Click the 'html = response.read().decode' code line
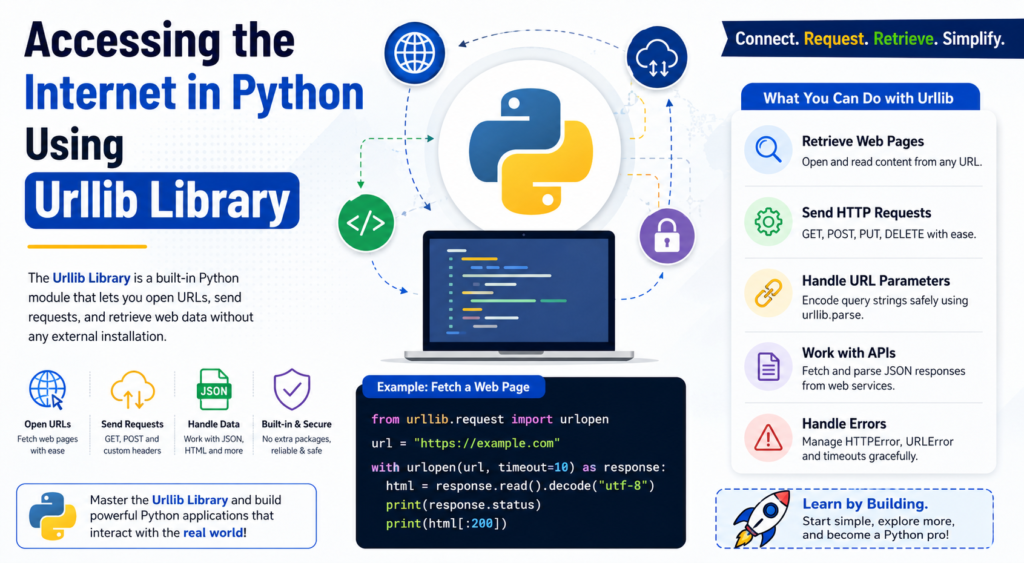The width and height of the screenshot is (1024, 563). pyautogui.click(x=520, y=486)
